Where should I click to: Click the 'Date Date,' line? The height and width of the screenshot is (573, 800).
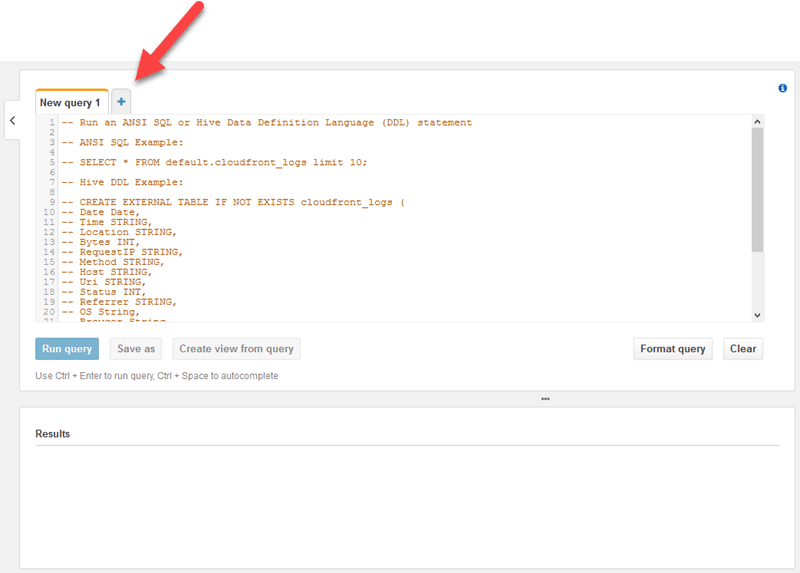point(101,212)
